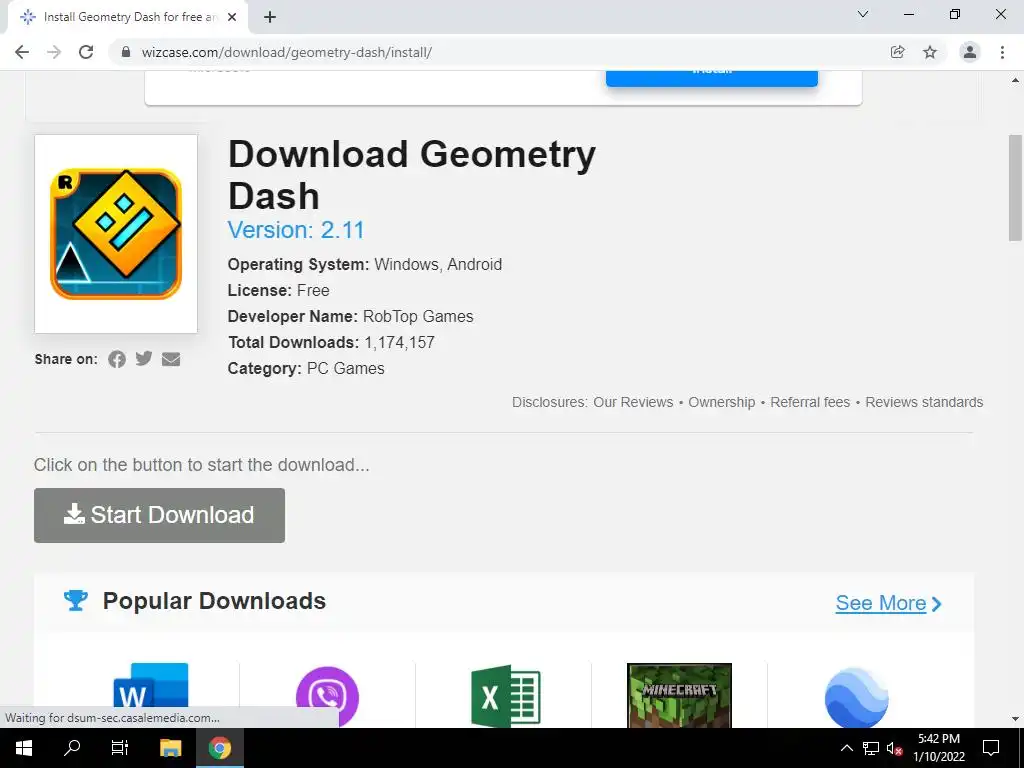
Task: Click the Total Downloads 1,174,157 value
Action: tap(399, 342)
